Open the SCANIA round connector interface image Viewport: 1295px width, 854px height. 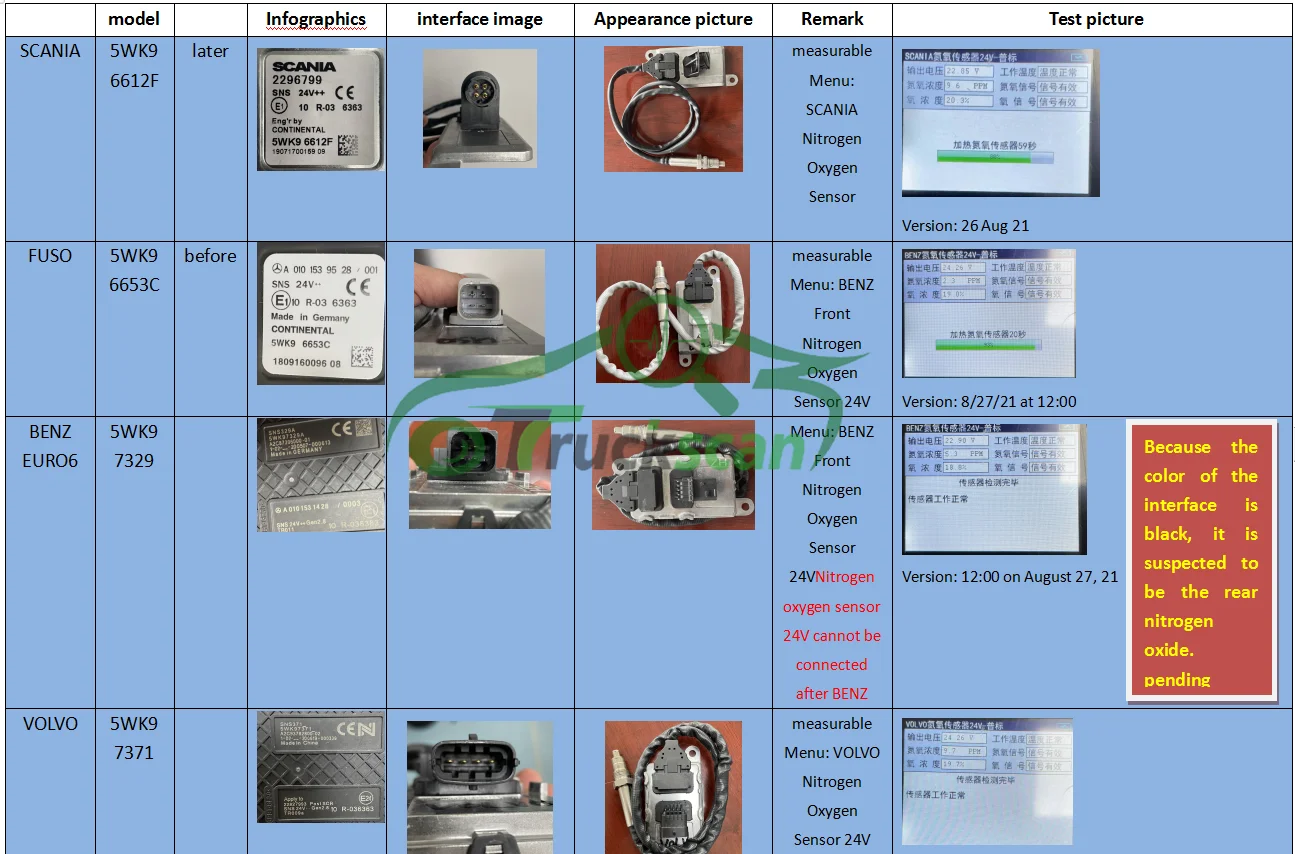tap(480, 108)
